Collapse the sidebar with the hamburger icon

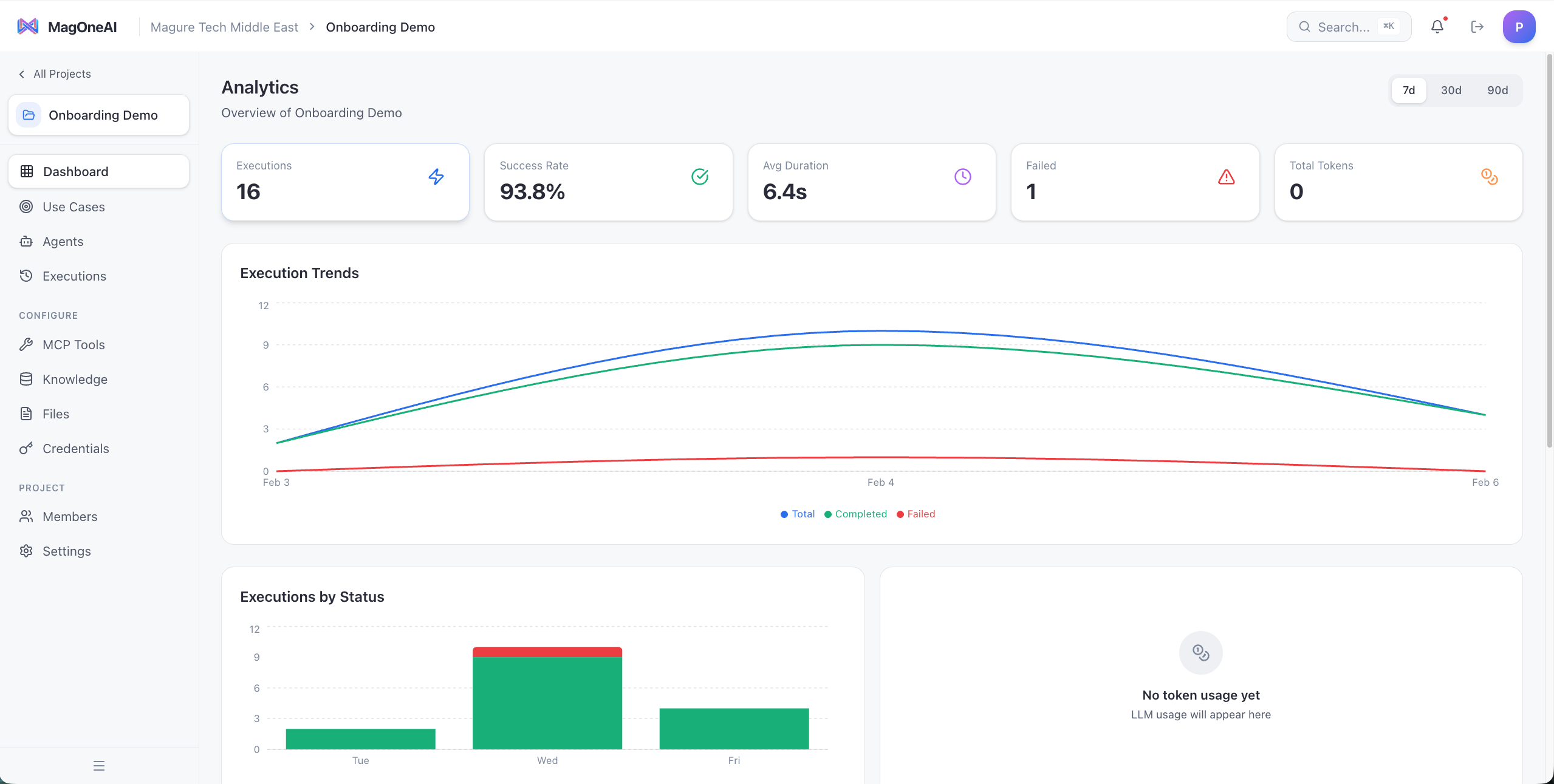click(x=99, y=765)
